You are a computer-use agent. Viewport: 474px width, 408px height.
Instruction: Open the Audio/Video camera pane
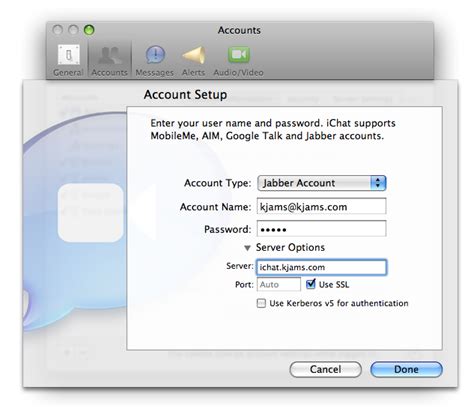coord(239,61)
